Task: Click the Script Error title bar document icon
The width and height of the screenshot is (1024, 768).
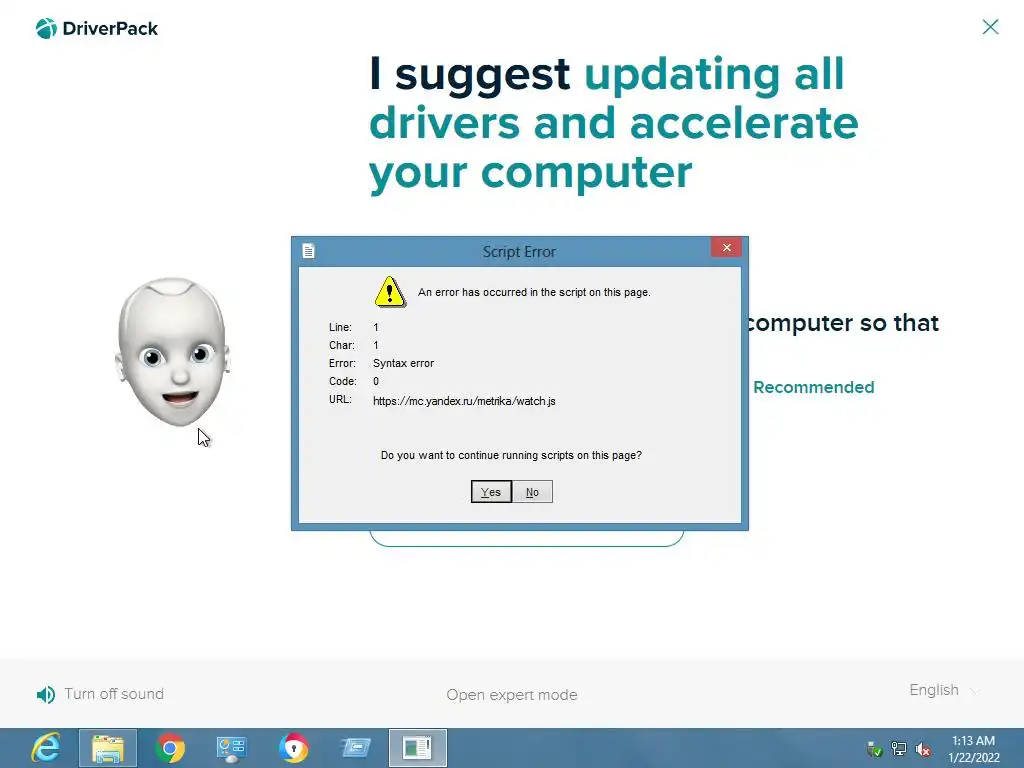Action: tap(309, 251)
